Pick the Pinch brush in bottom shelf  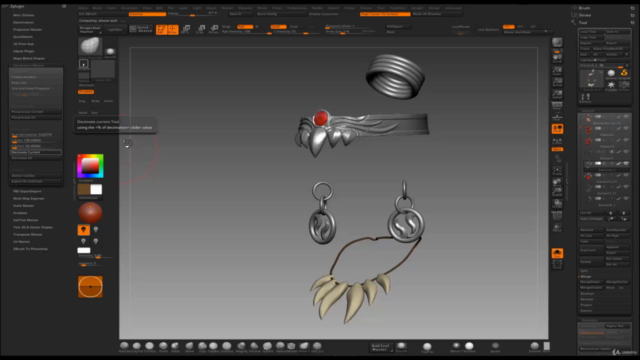point(163,346)
